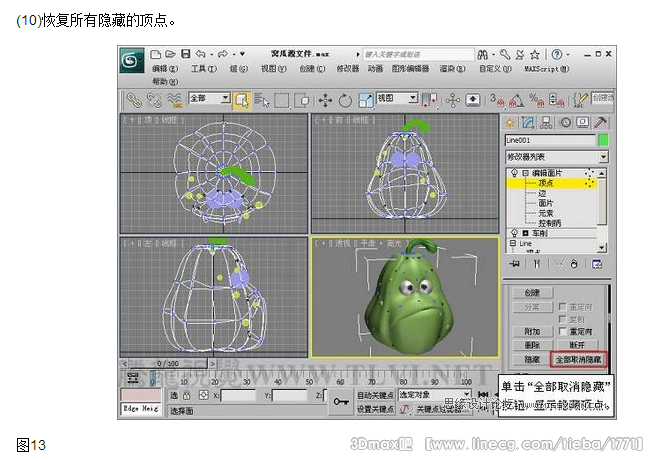The height and width of the screenshot is (461, 672).
Task: Toggle lightbulb for 车削 modifier
Action: (x=514, y=233)
